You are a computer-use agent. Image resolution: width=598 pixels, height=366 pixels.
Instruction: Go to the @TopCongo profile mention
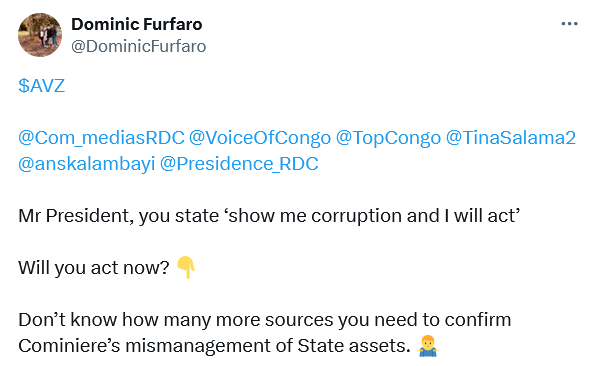[x=388, y=138]
